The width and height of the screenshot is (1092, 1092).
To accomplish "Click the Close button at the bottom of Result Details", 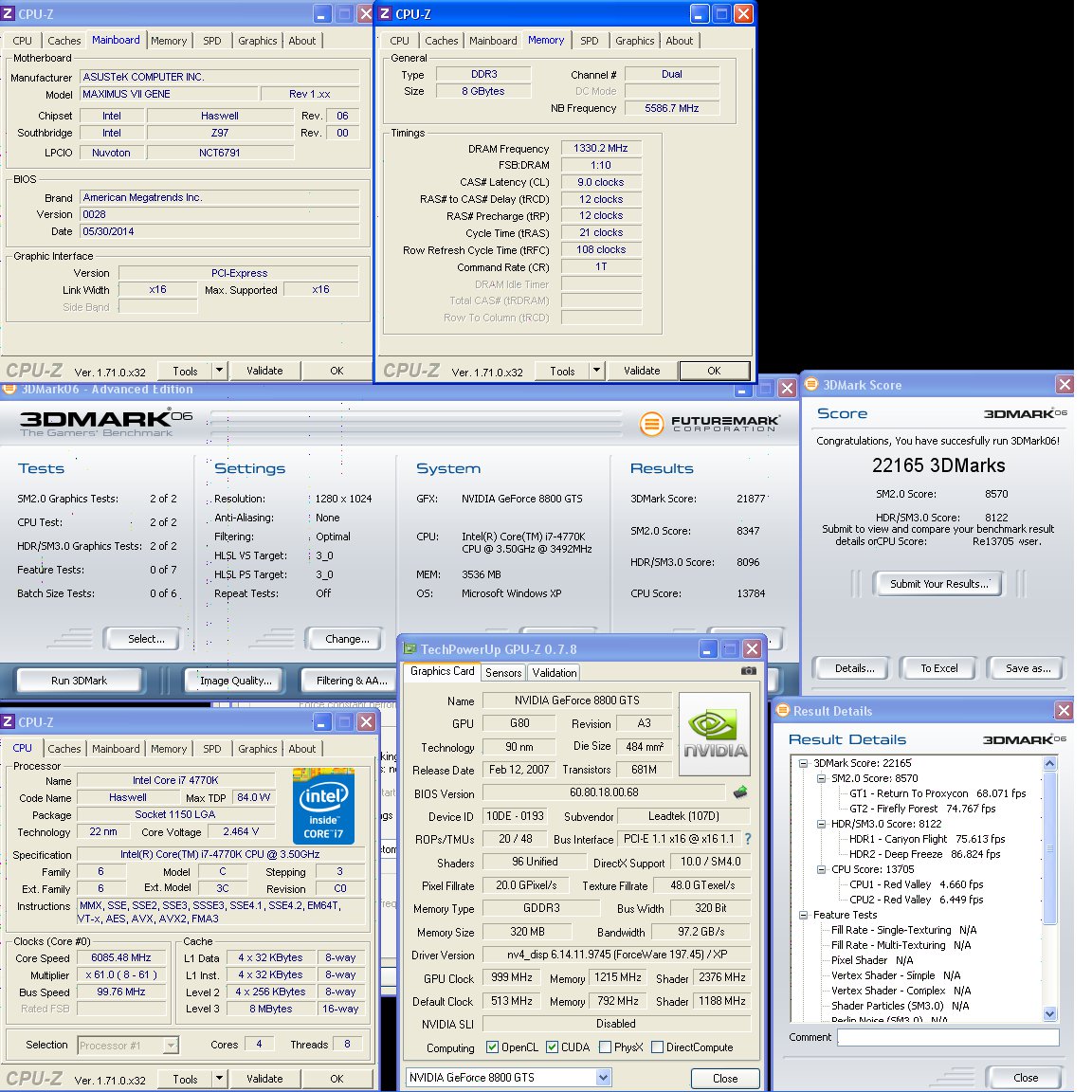I will [1025, 1078].
